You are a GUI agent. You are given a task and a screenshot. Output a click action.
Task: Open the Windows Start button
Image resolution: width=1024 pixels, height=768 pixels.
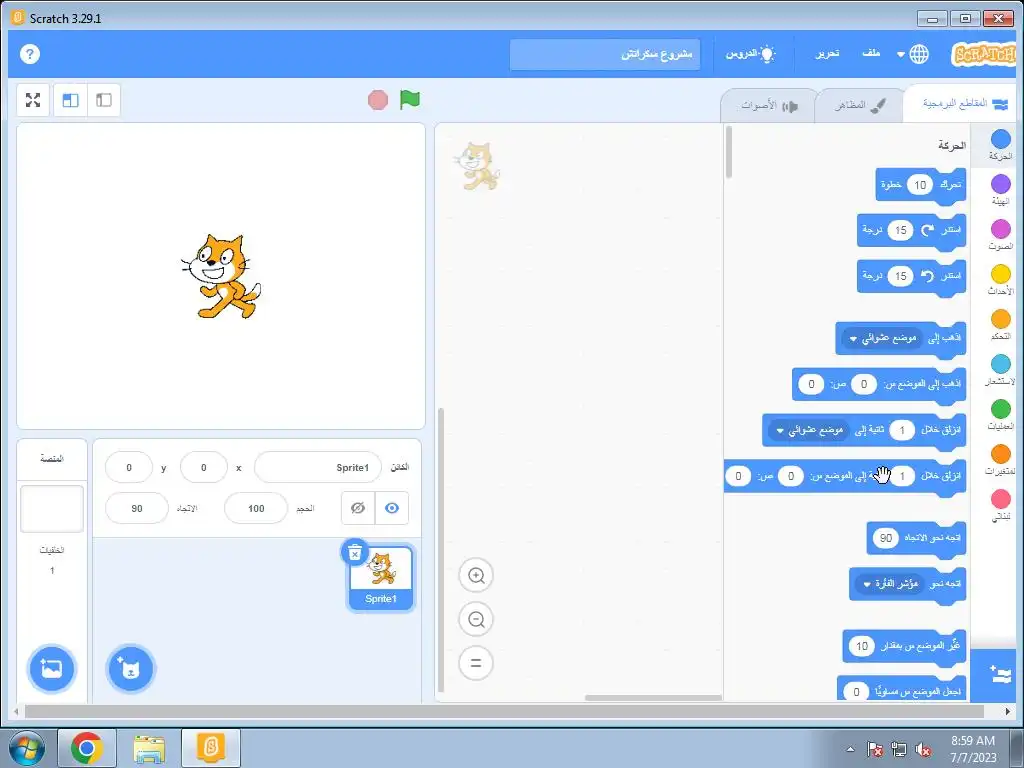pyautogui.click(x=26, y=748)
